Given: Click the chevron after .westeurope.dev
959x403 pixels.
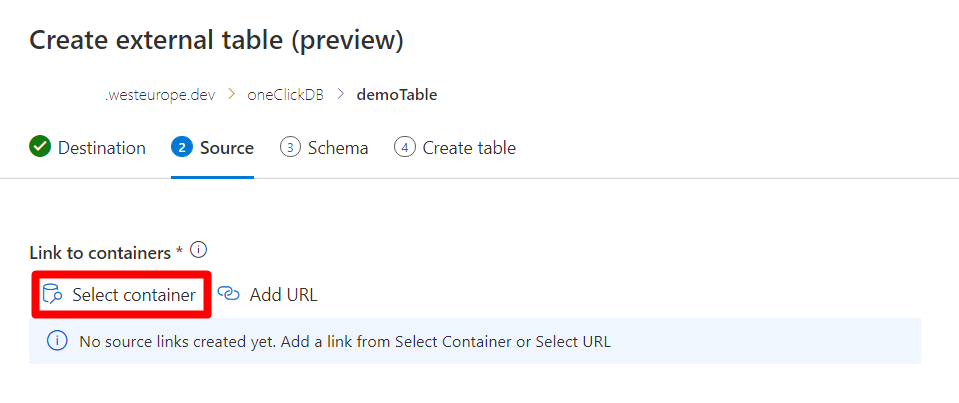Looking at the screenshot, I should [x=231, y=95].
